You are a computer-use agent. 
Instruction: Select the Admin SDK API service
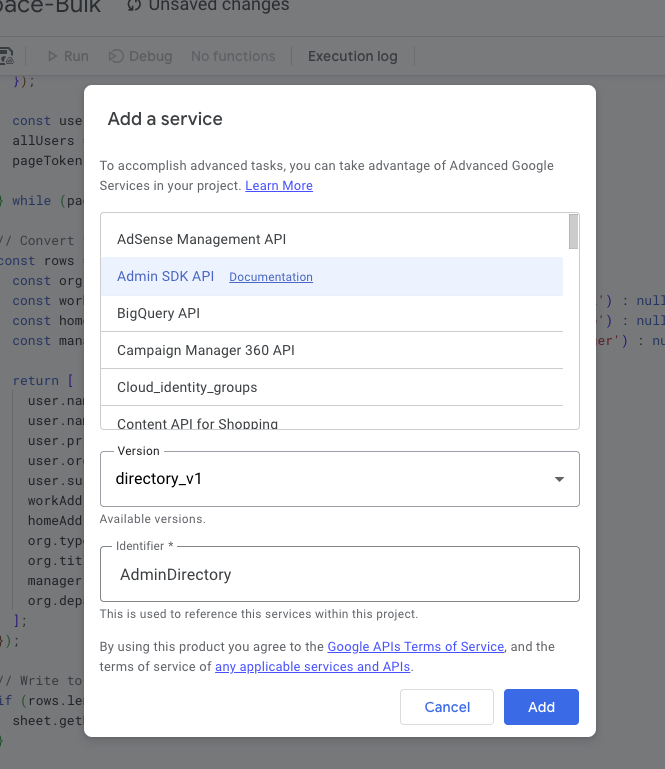tap(166, 276)
